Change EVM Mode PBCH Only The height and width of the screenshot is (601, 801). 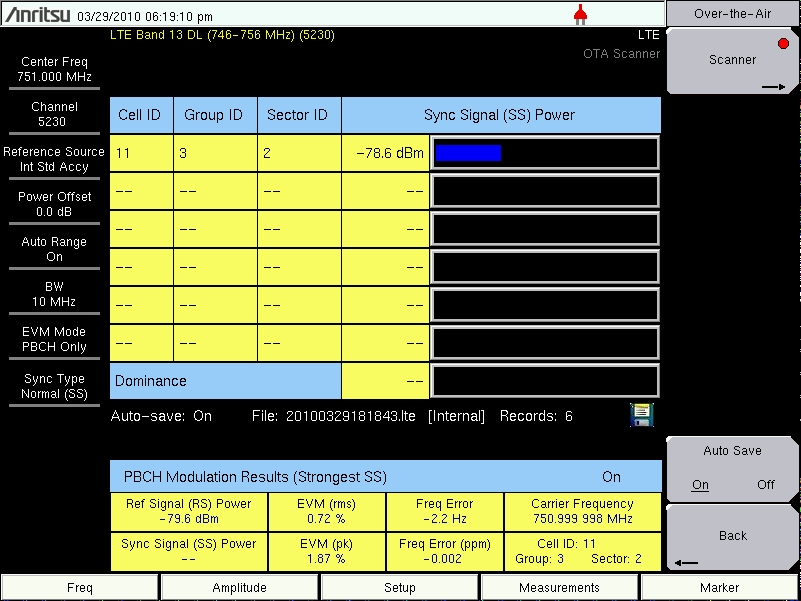pos(54,339)
